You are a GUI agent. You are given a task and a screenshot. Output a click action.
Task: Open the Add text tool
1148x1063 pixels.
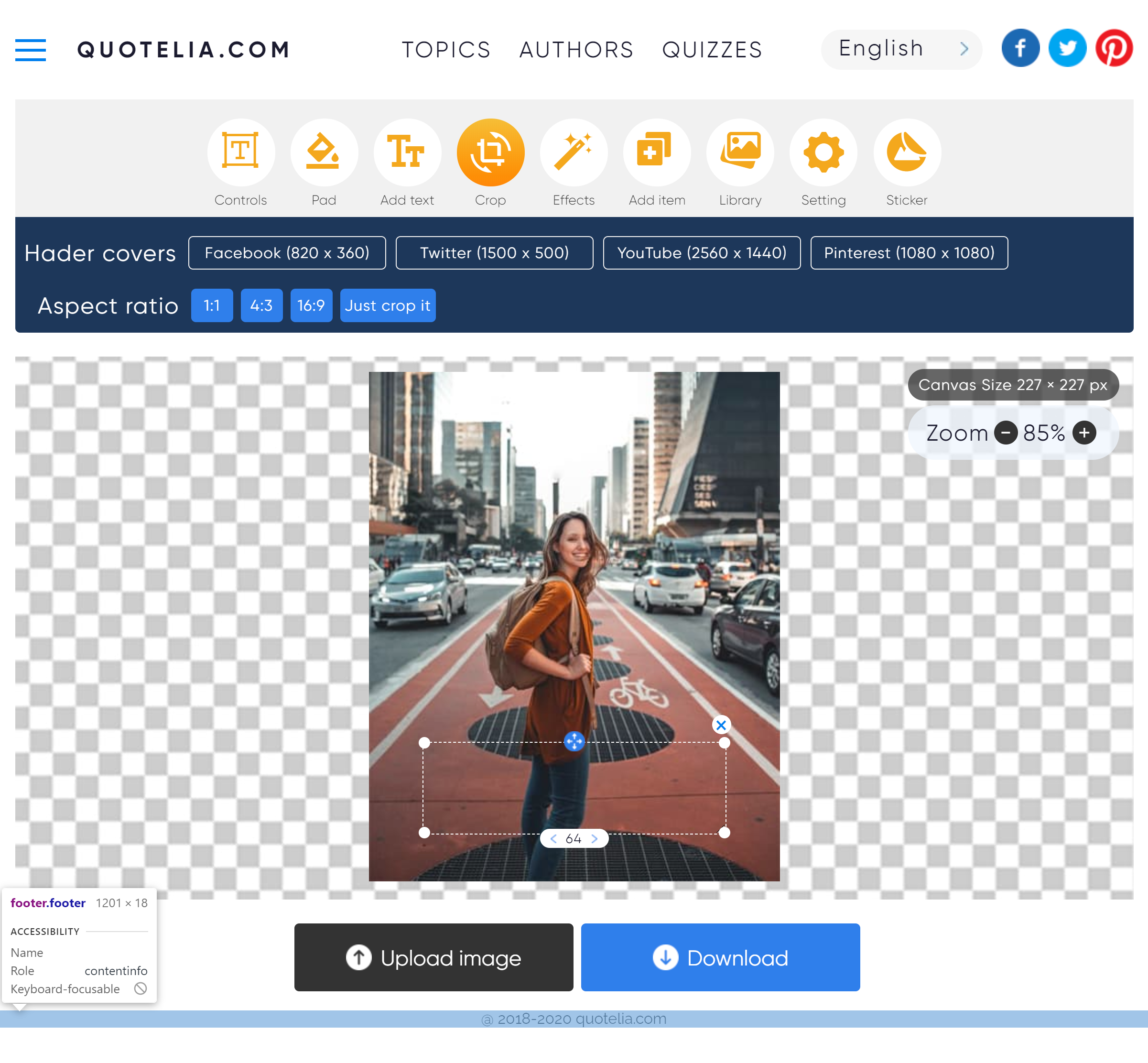(x=407, y=152)
